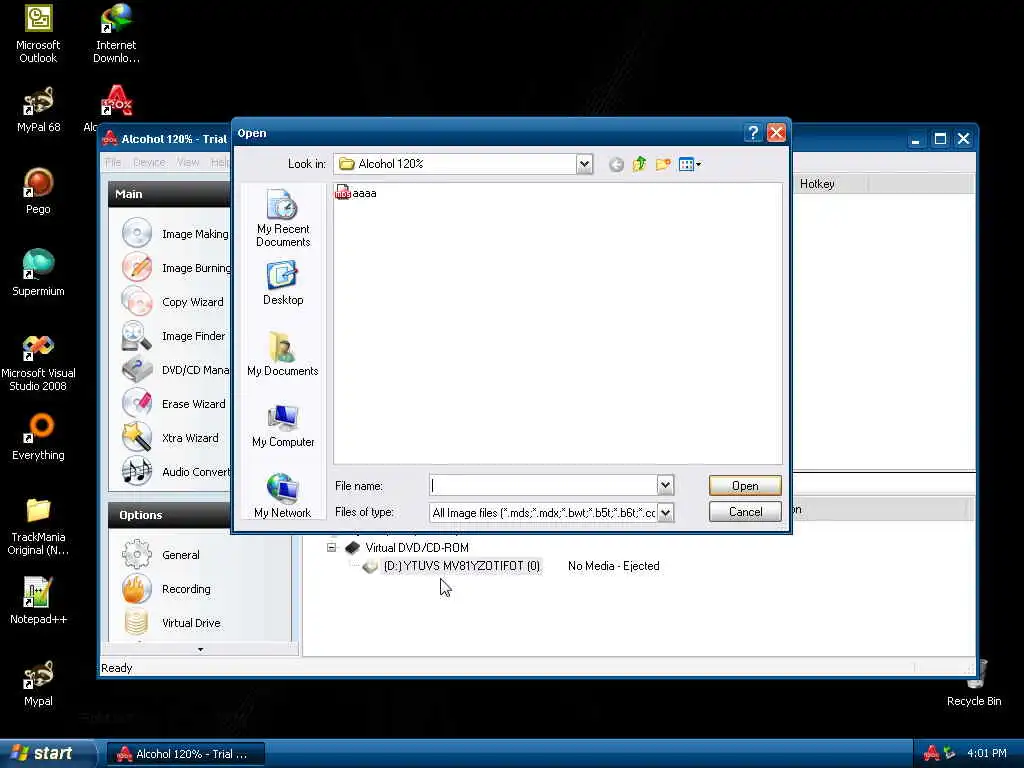1024x768 pixels.
Task: Open the Windows Start menu
Action: coord(46,753)
